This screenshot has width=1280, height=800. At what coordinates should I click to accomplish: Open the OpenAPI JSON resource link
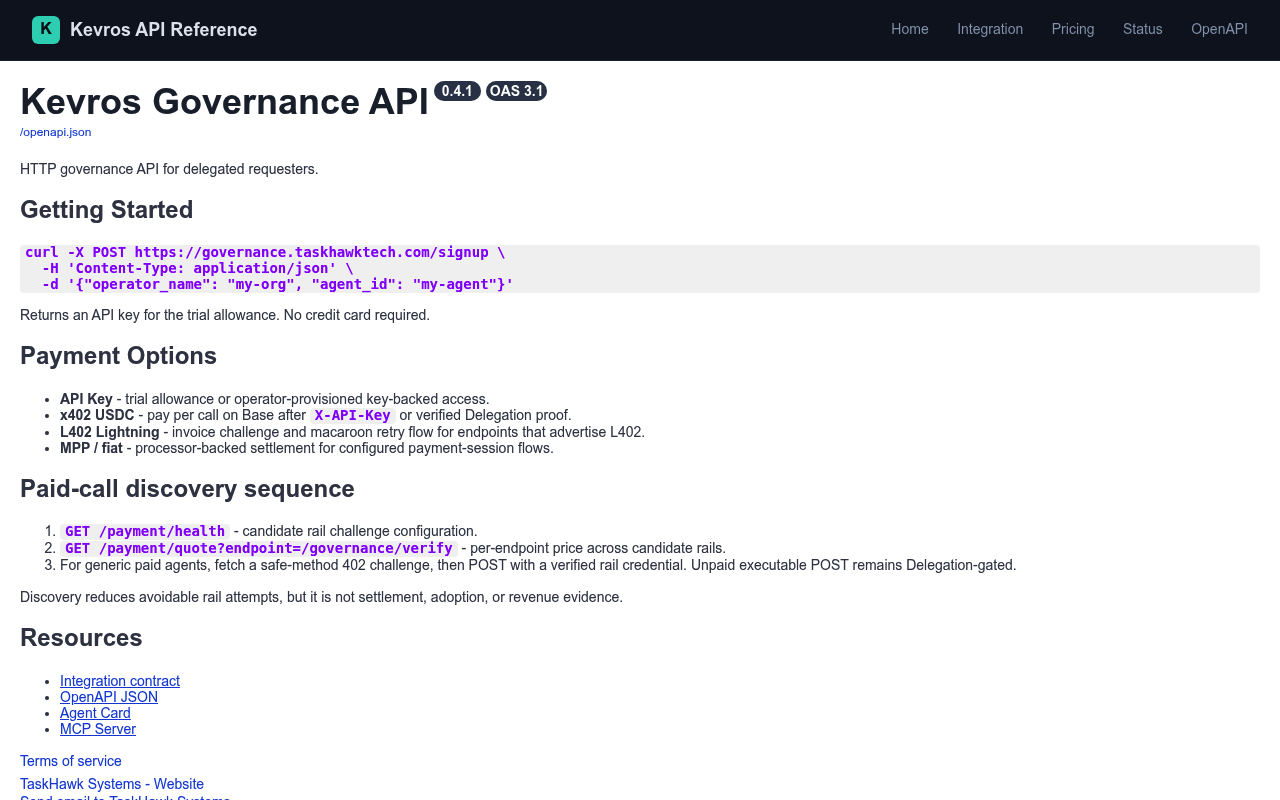[x=109, y=697]
